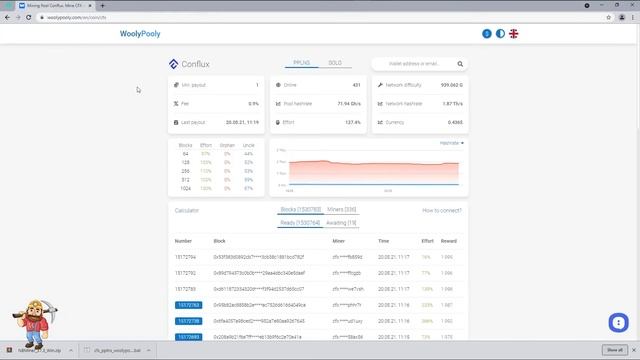Image resolution: width=640 pixels, height=360 pixels.
Task: Click the Number column header
Action: tap(183, 241)
